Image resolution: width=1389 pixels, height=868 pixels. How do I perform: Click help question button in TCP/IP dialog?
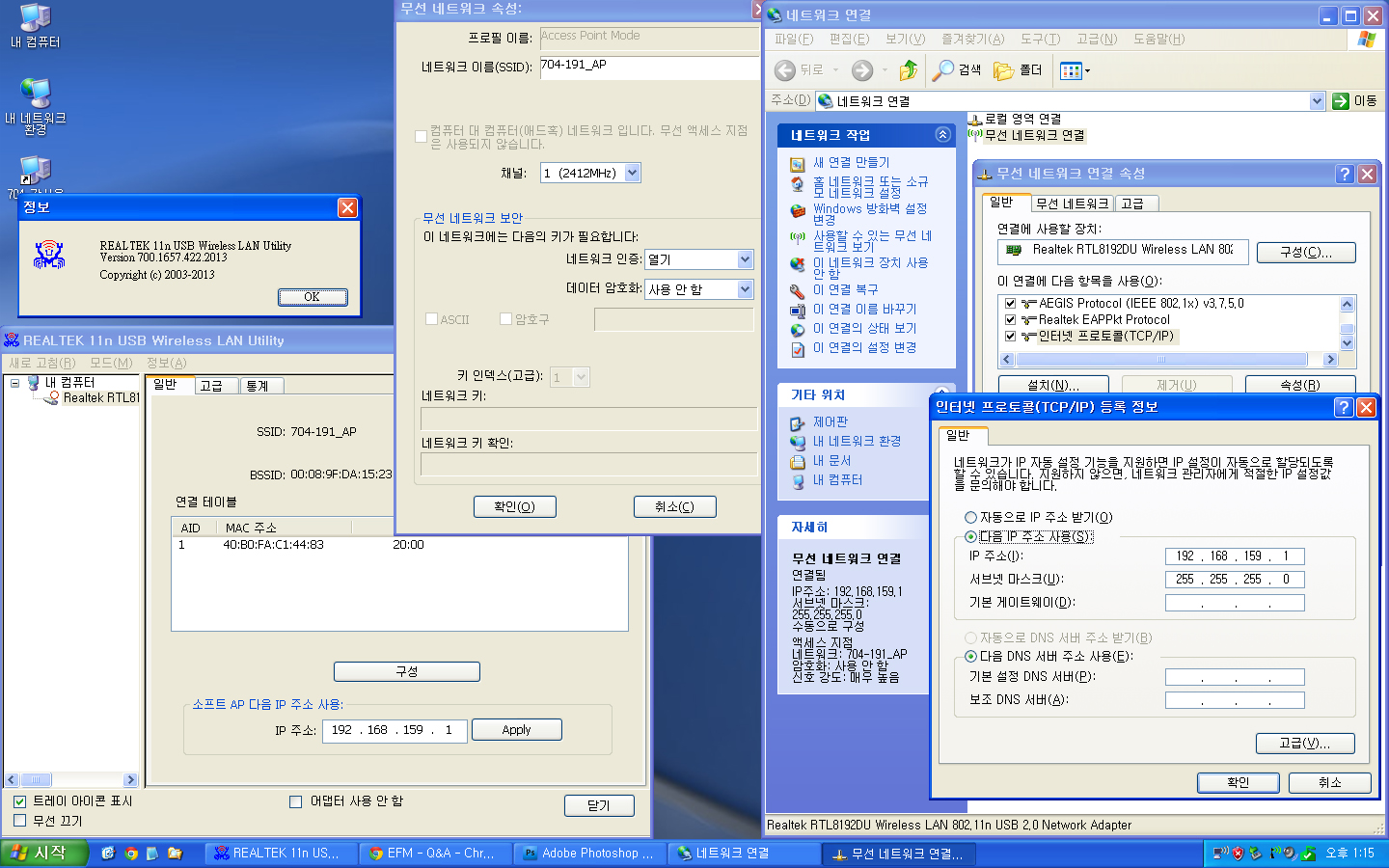point(1343,407)
